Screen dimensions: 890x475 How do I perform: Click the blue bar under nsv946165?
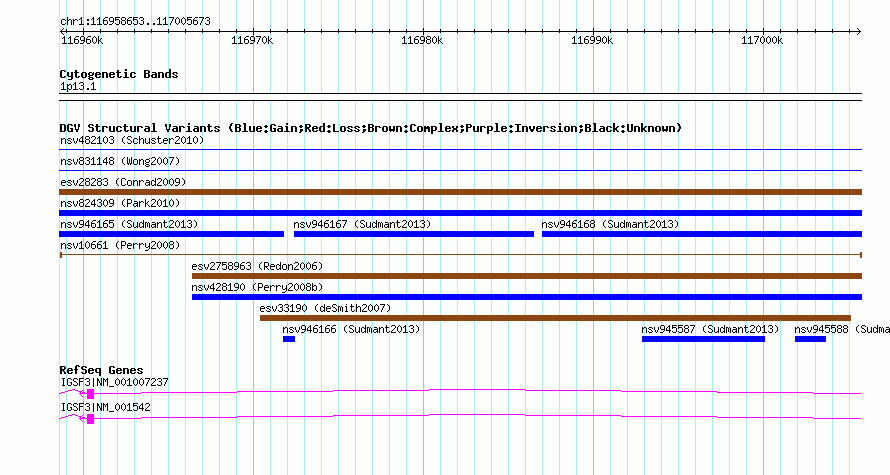(x=171, y=234)
